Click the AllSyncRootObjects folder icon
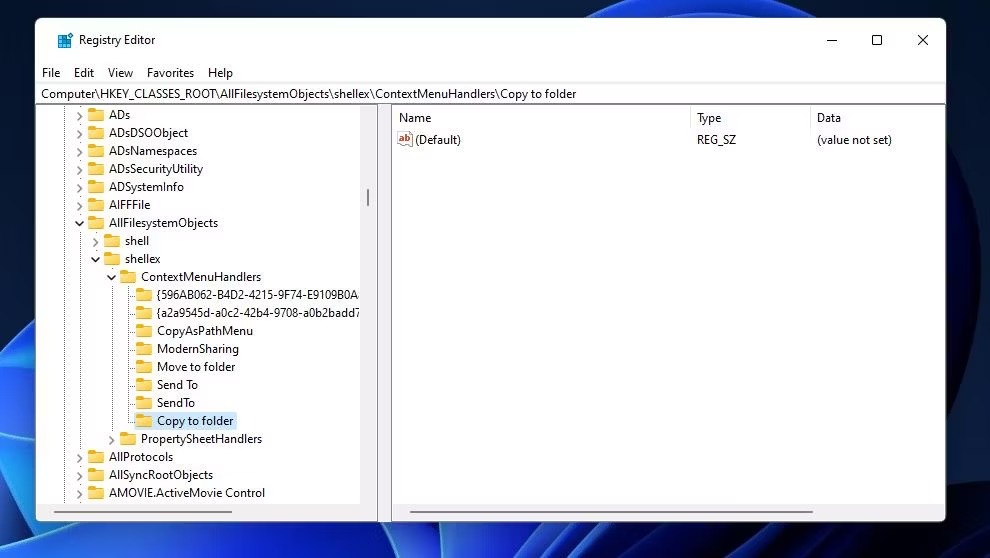Image resolution: width=990 pixels, height=558 pixels. pyautogui.click(x=96, y=475)
